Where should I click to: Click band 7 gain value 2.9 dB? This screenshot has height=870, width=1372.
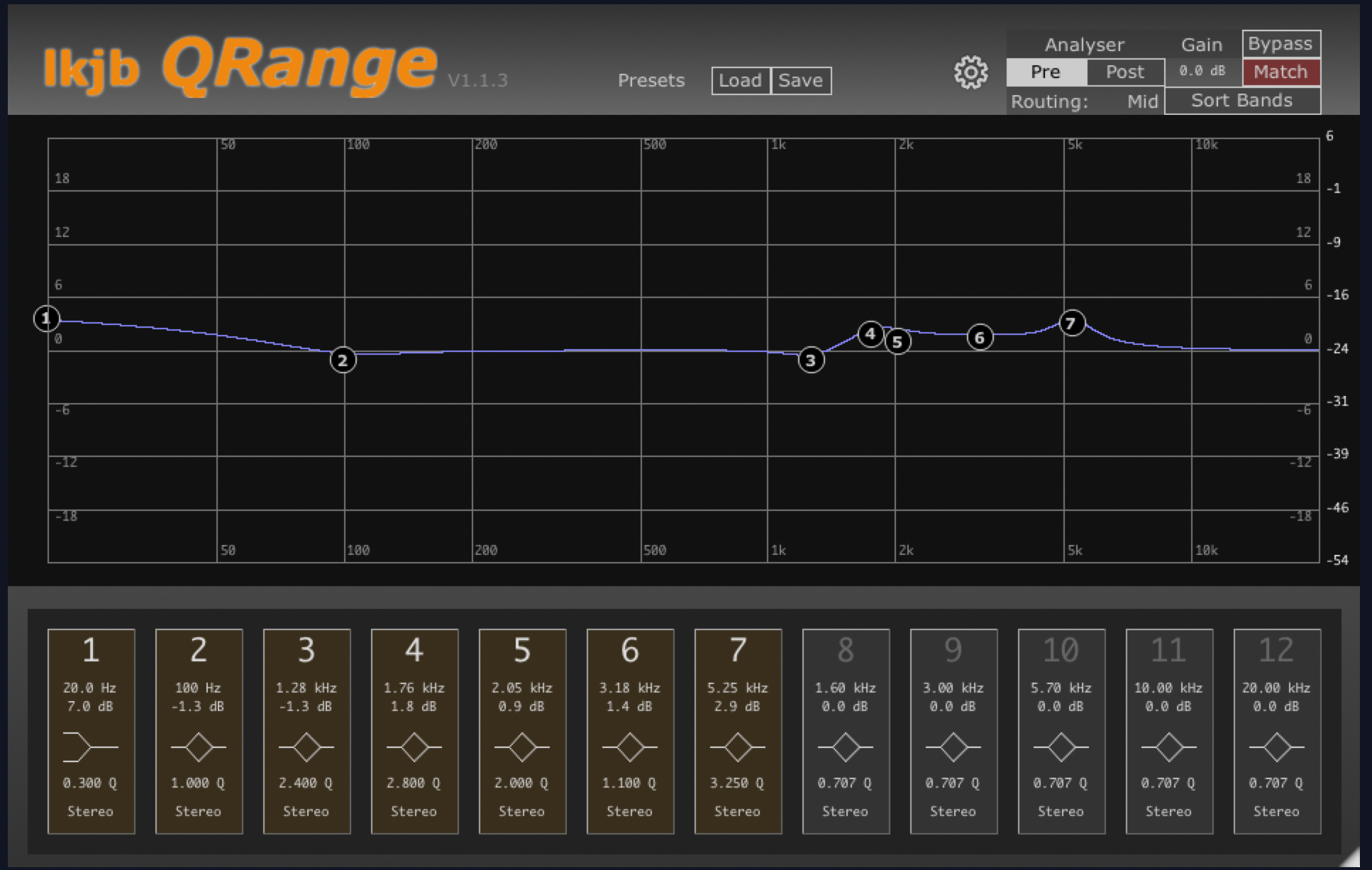[738, 706]
